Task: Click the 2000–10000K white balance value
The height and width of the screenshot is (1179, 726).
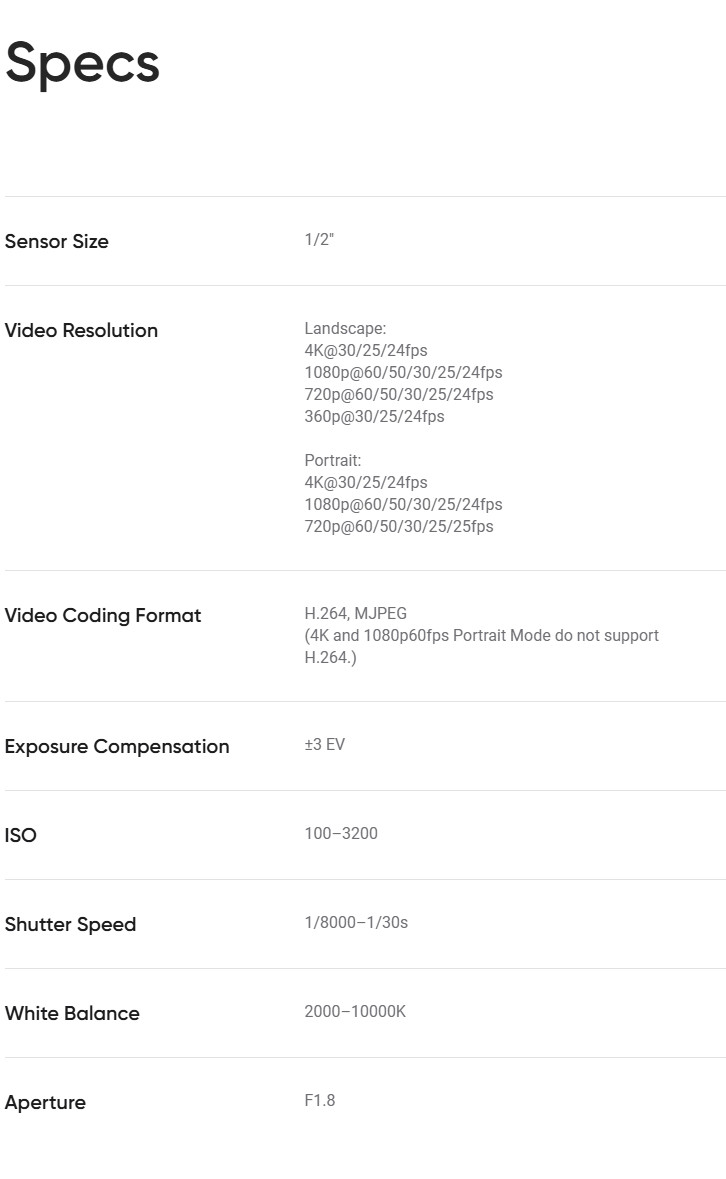Action: coord(355,1011)
